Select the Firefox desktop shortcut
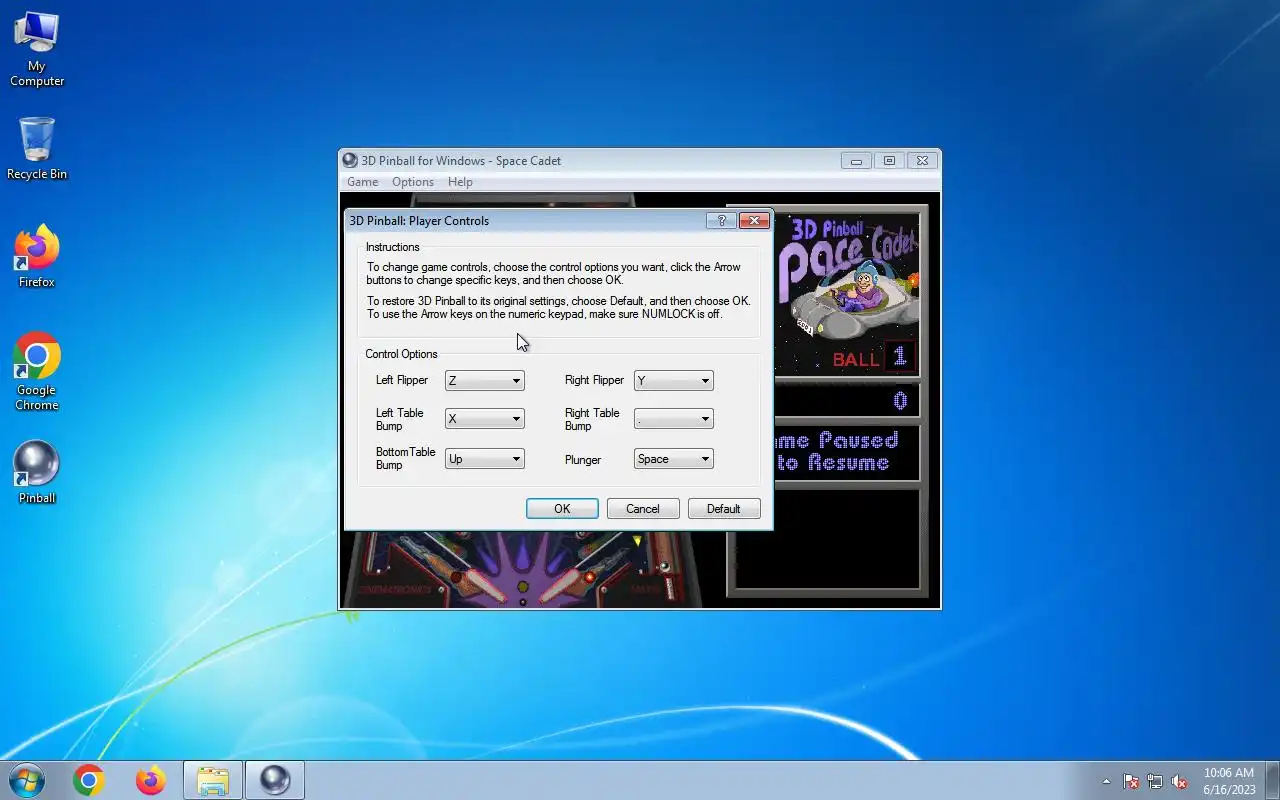1280x800 pixels. click(37, 257)
